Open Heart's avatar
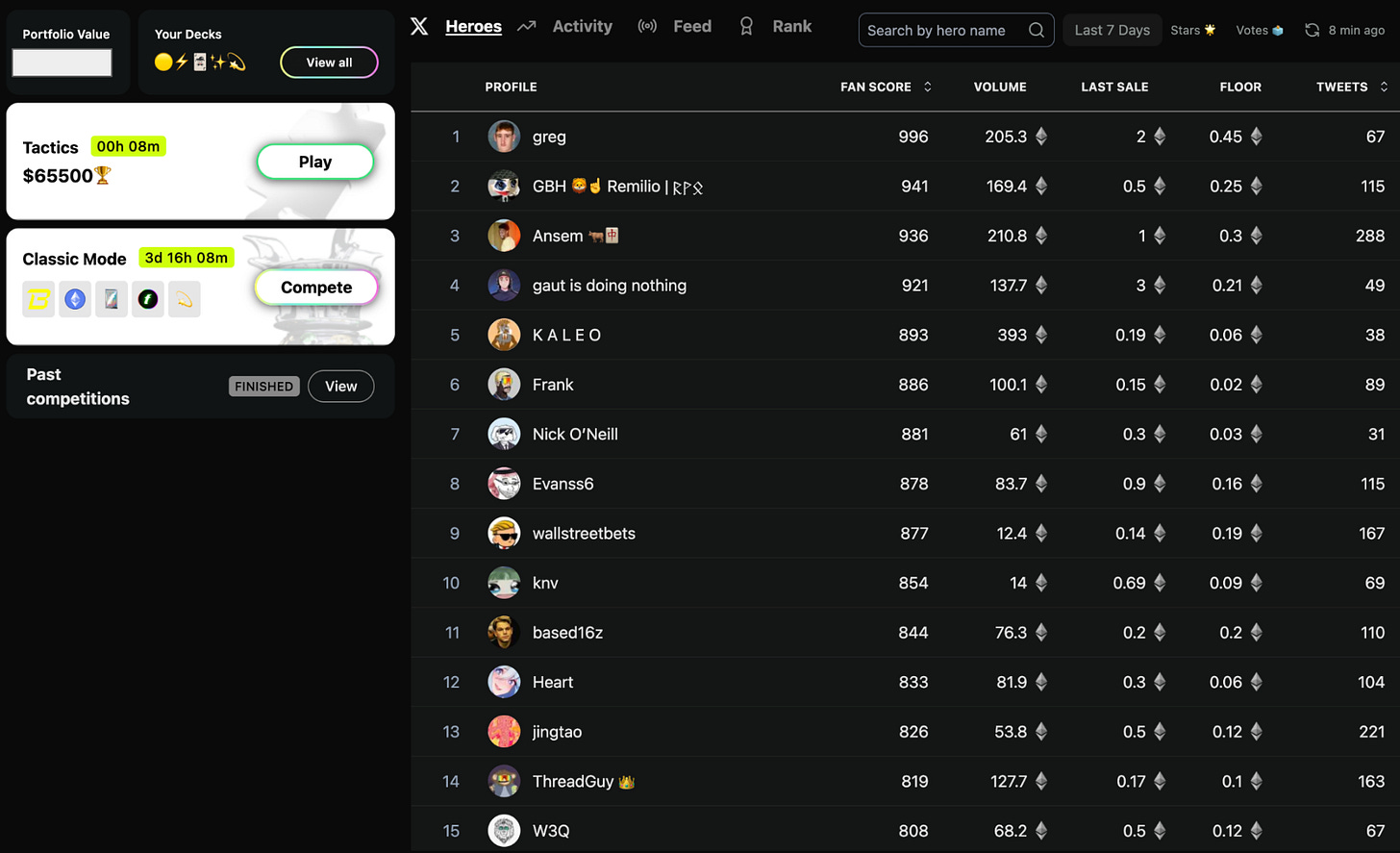Viewport: 1400px width, 853px height. (x=504, y=682)
